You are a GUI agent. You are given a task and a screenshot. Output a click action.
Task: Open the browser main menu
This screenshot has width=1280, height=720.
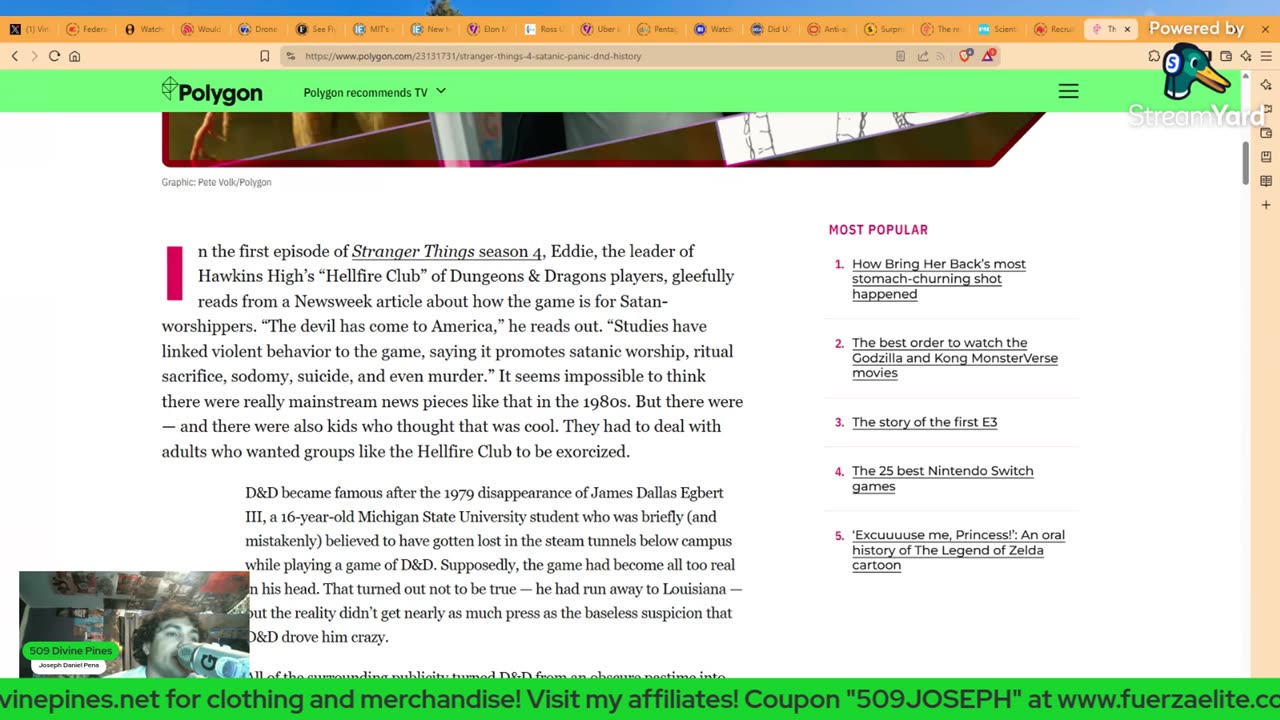pyautogui.click(x=1266, y=56)
